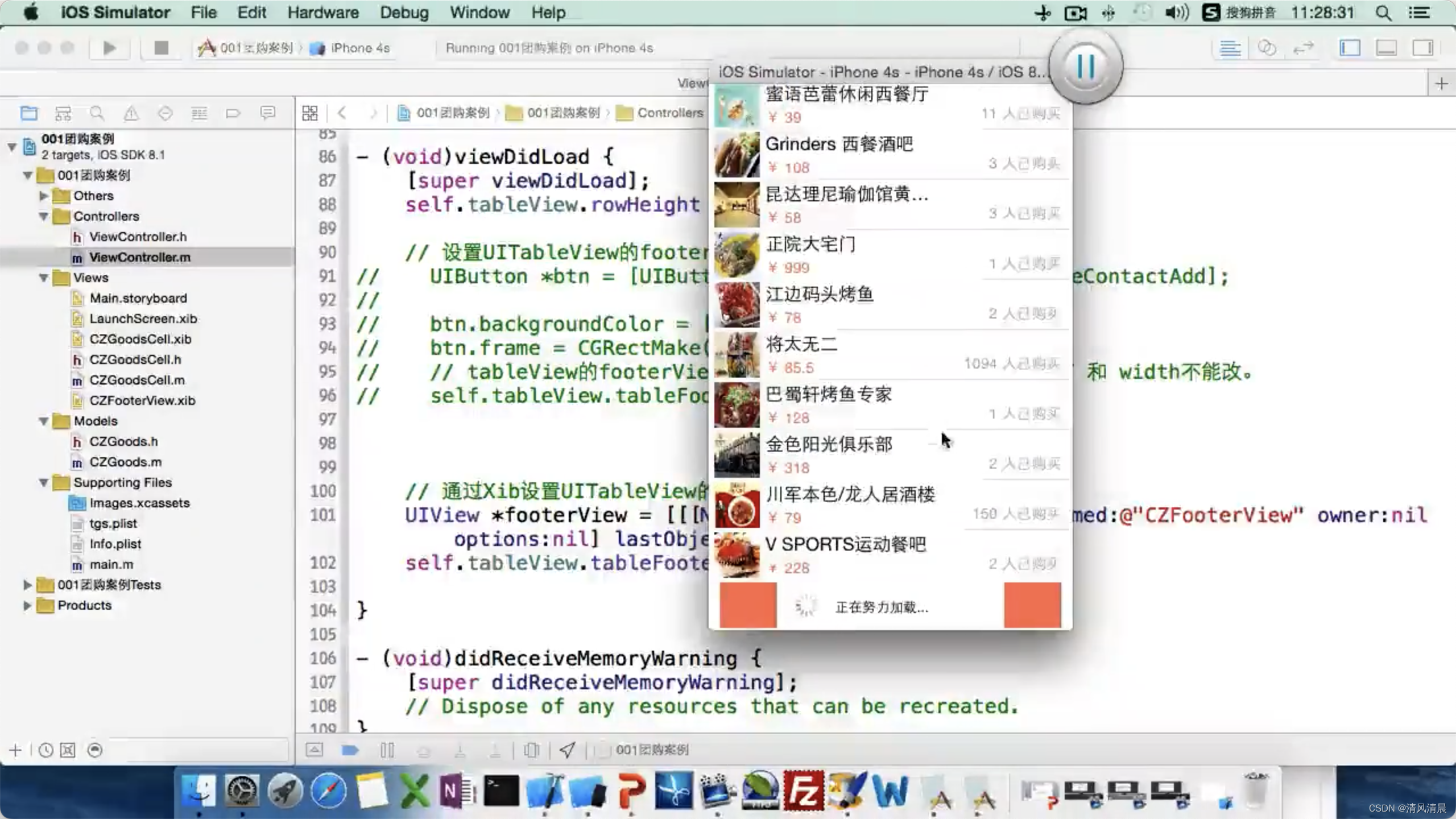Viewport: 1456px width, 819px height.
Task: Add a new file with the plus button
Action: coord(15,751)
